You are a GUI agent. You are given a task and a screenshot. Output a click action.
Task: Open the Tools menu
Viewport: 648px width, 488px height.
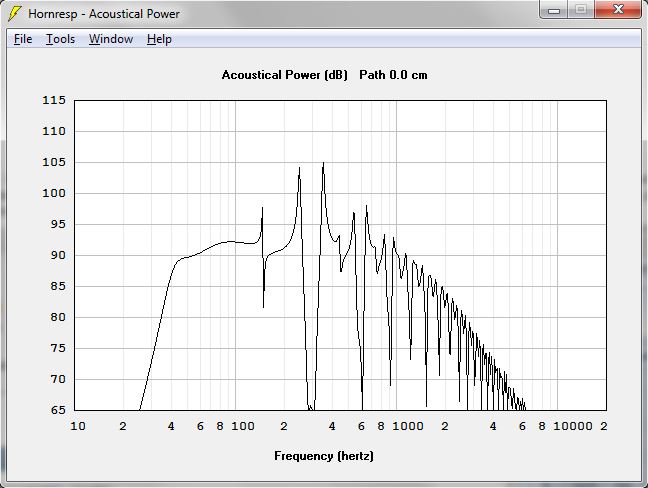click(x=60, y=39)
